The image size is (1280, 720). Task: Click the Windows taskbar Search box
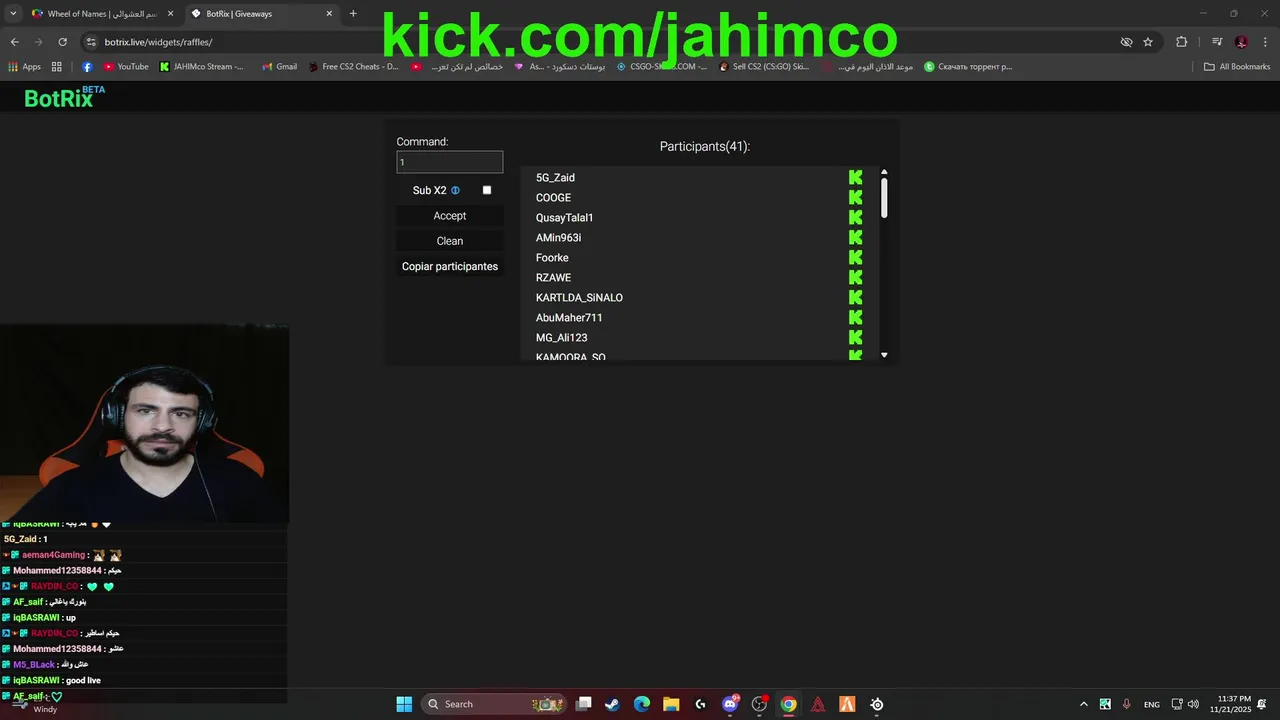pos(495,704)
